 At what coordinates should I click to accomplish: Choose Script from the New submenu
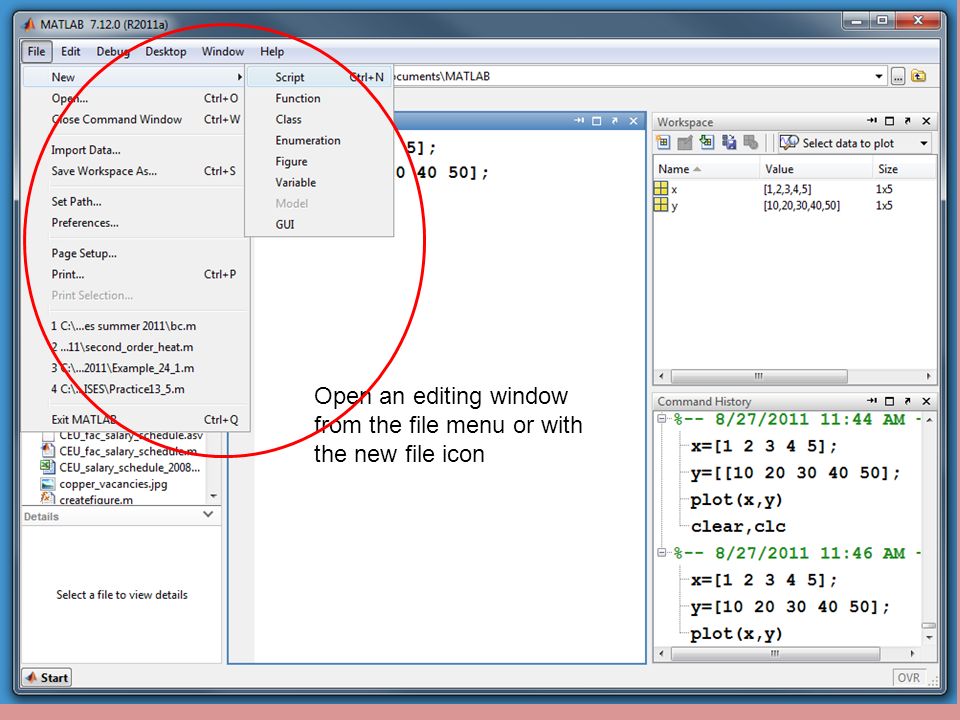point(319,77)
